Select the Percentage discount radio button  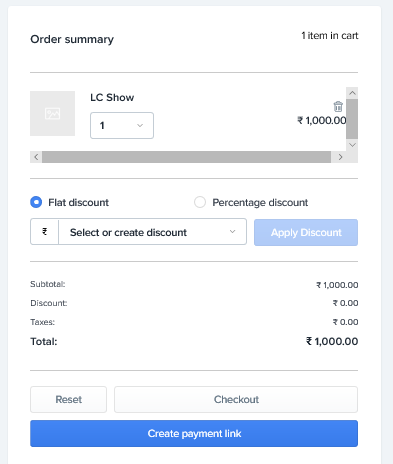200,202
